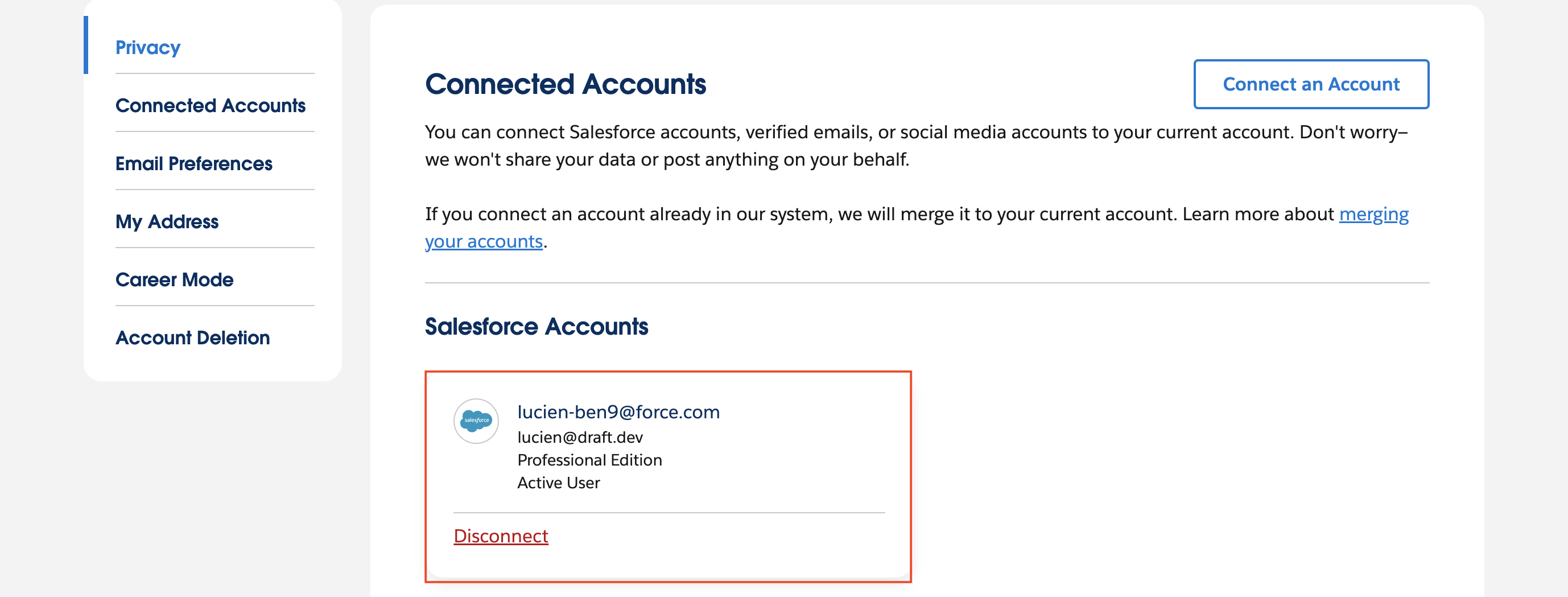This screenshot has height=597, width=1568.
Task: Select the lucien-ben9@force.com username
Action: click(x=618, y=412)
